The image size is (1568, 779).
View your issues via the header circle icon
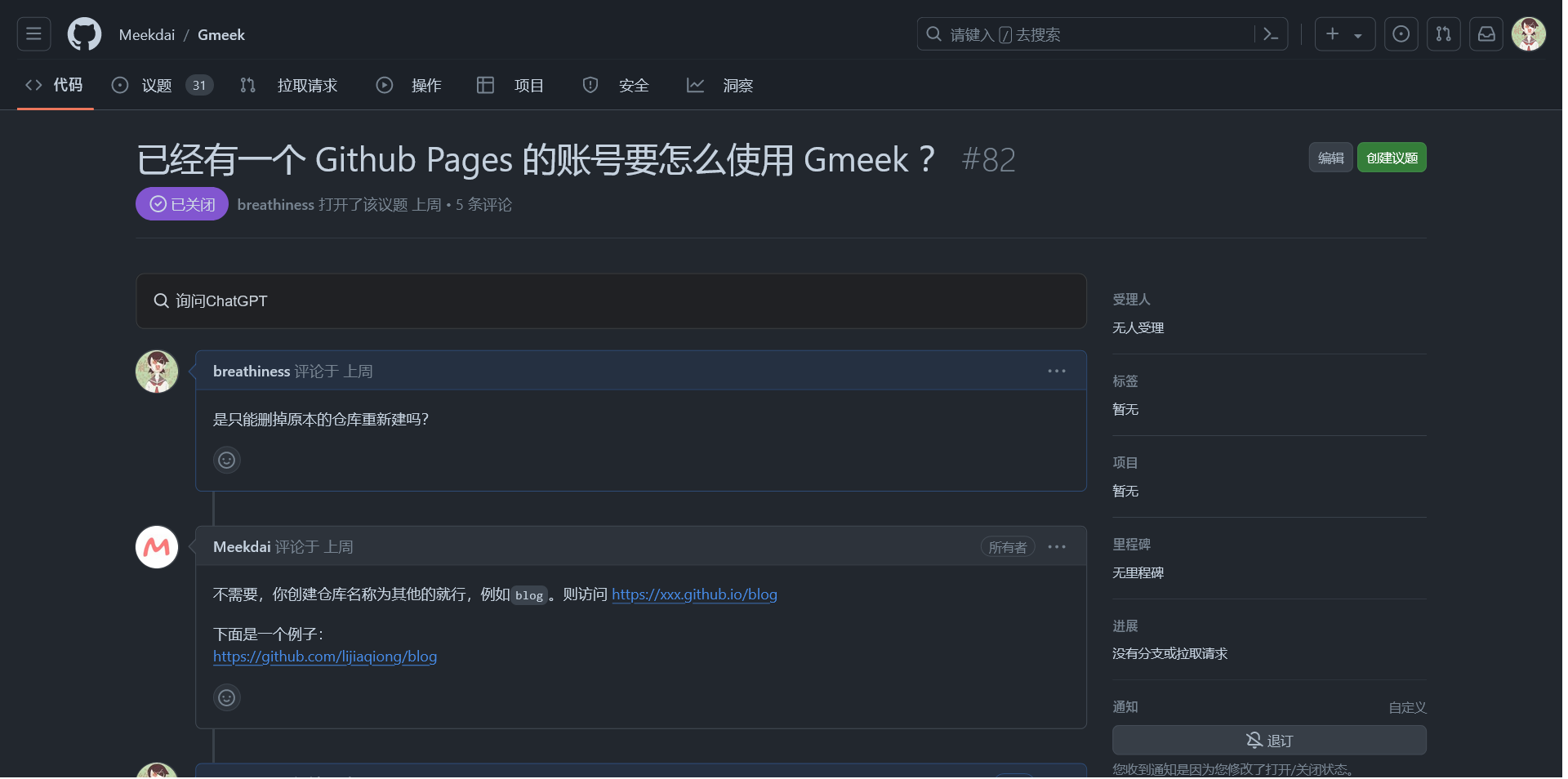[x=1401, y=33]
